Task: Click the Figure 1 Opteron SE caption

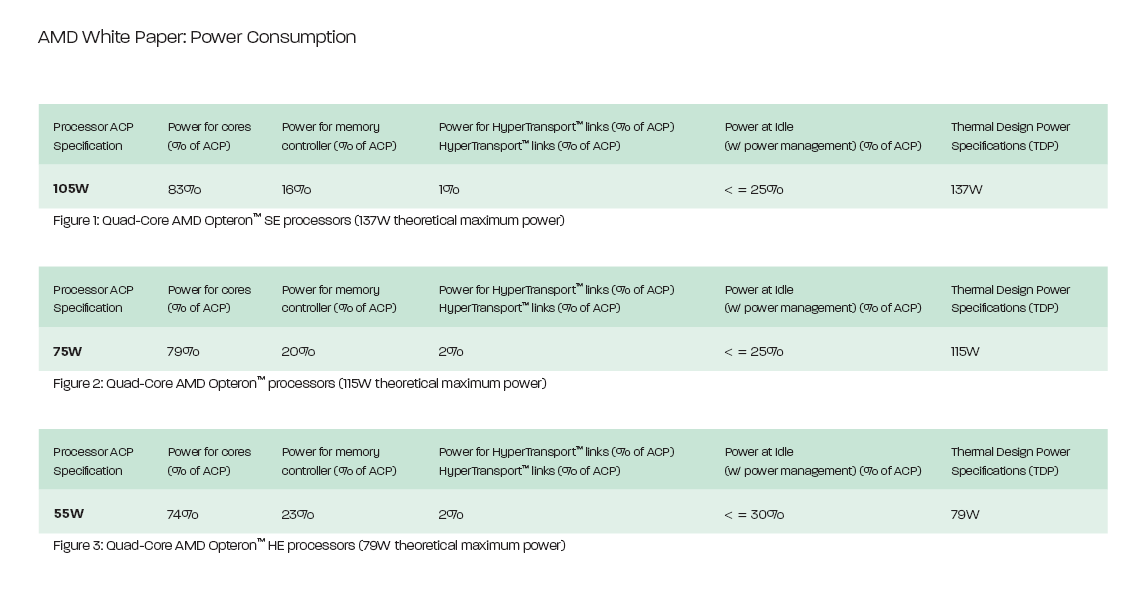Action: click(308, 220)
